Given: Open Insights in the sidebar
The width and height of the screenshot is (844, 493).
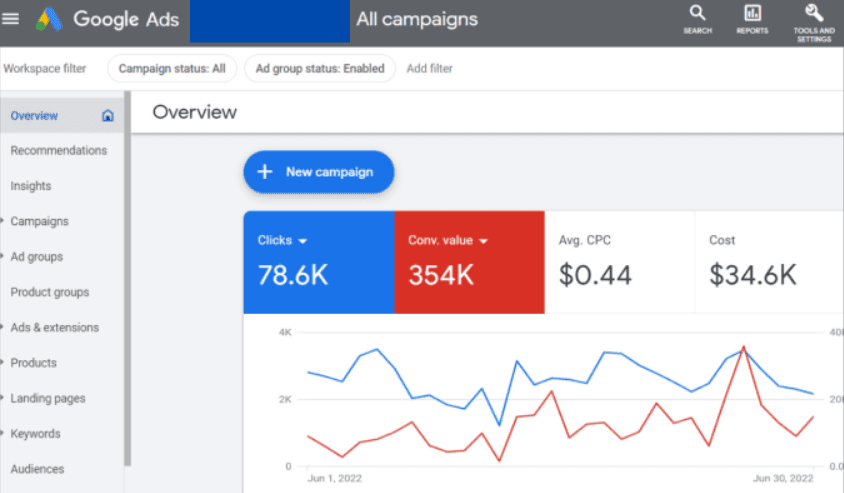Looking at the screenshot, I should click(31, 186).
